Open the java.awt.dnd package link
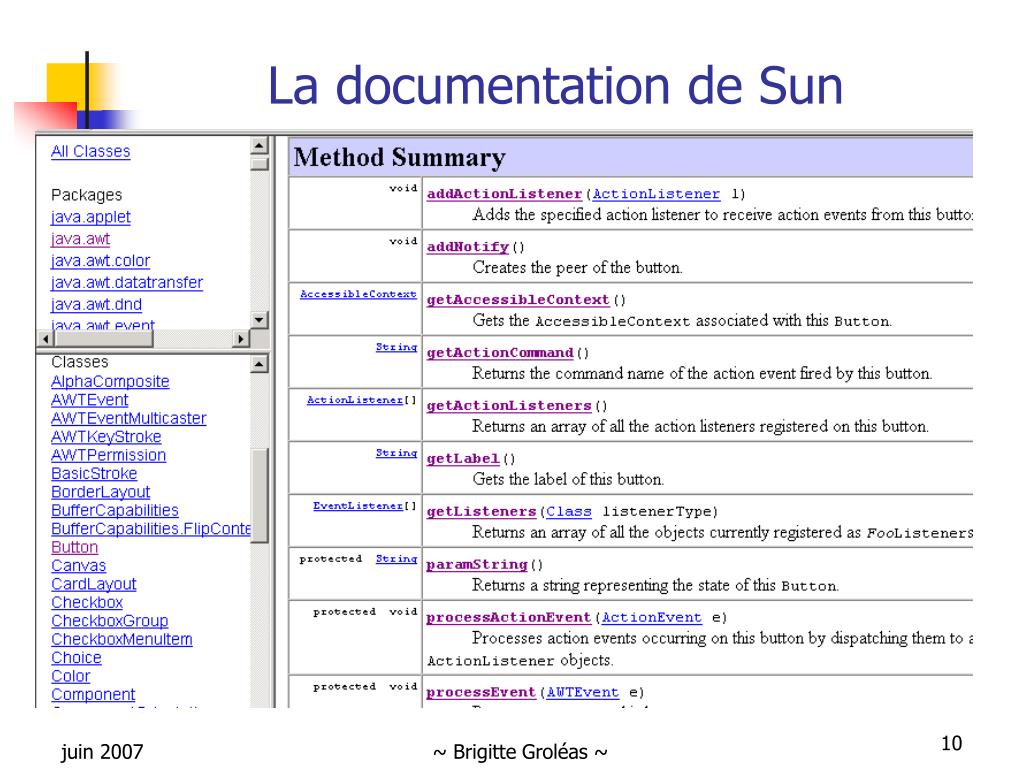The width and height of the screenshot is (1024, 768). point(96,304)
